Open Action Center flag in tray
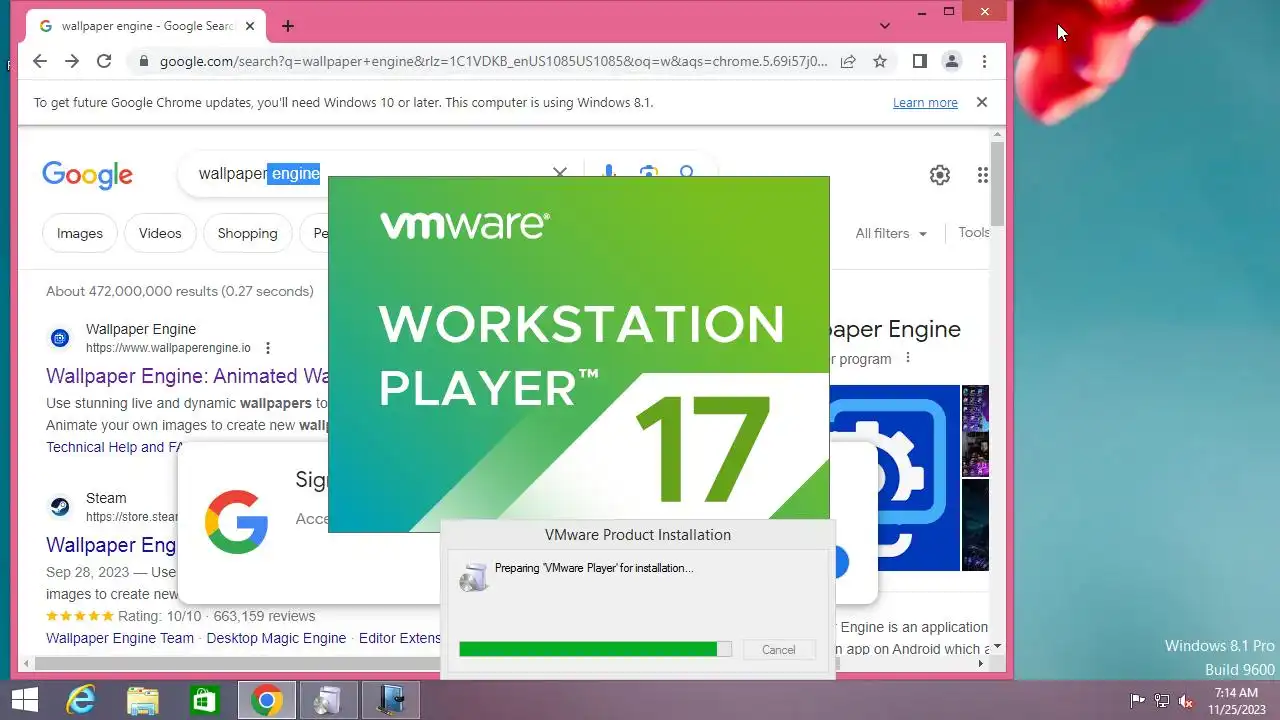Screen dimensions: 1280x720 pyautogui.click(x=1138, y=701)
